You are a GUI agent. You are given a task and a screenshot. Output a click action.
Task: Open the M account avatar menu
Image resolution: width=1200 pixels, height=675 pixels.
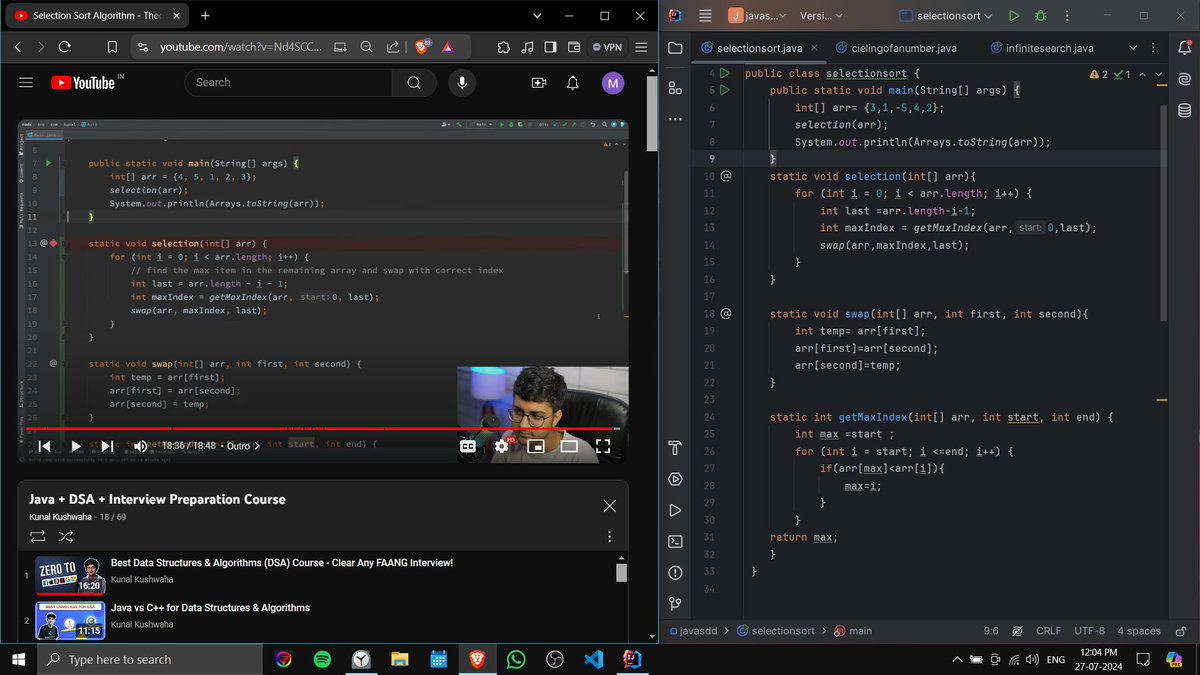612,83
